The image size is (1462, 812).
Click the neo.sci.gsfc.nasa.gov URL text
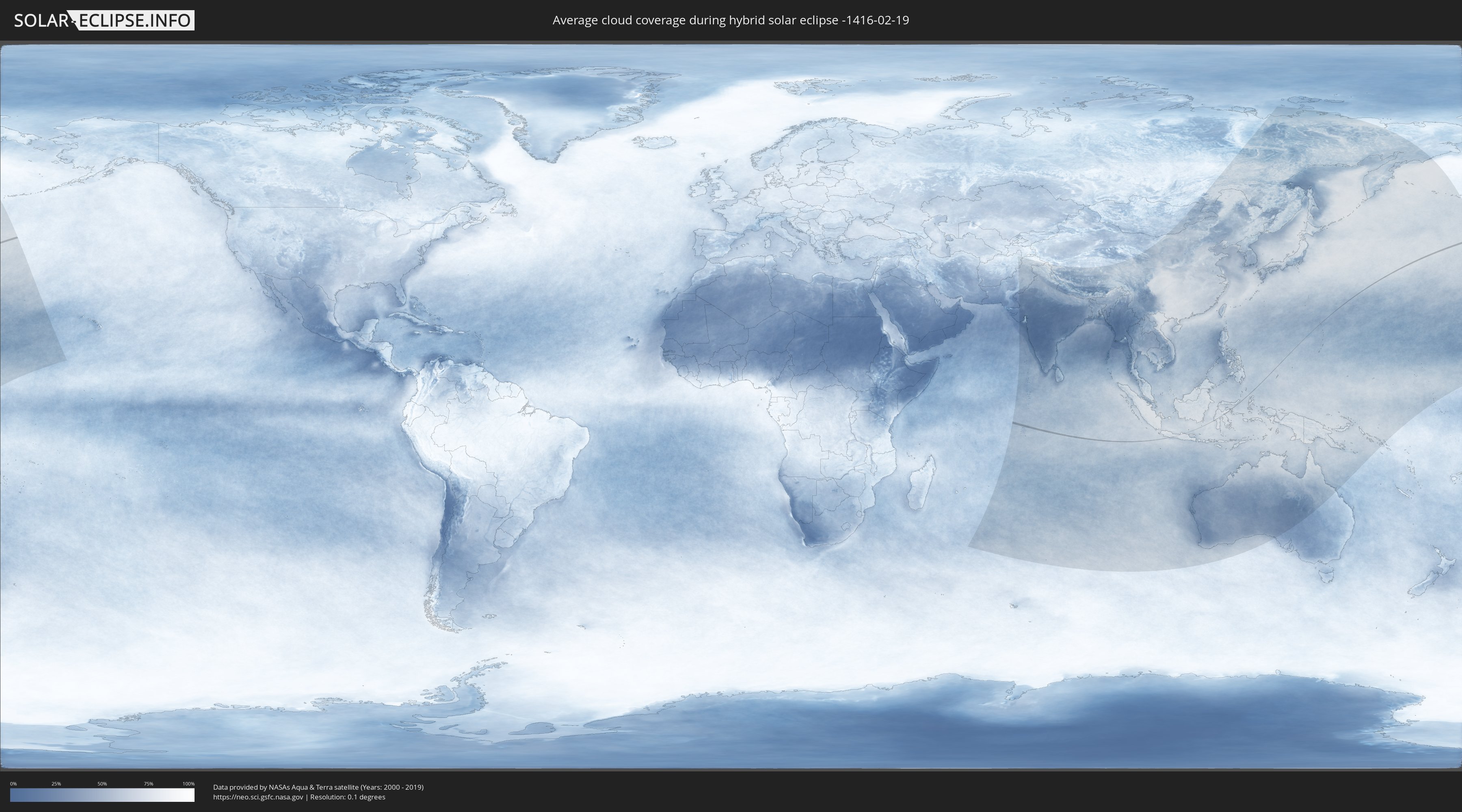pos(257,797)
